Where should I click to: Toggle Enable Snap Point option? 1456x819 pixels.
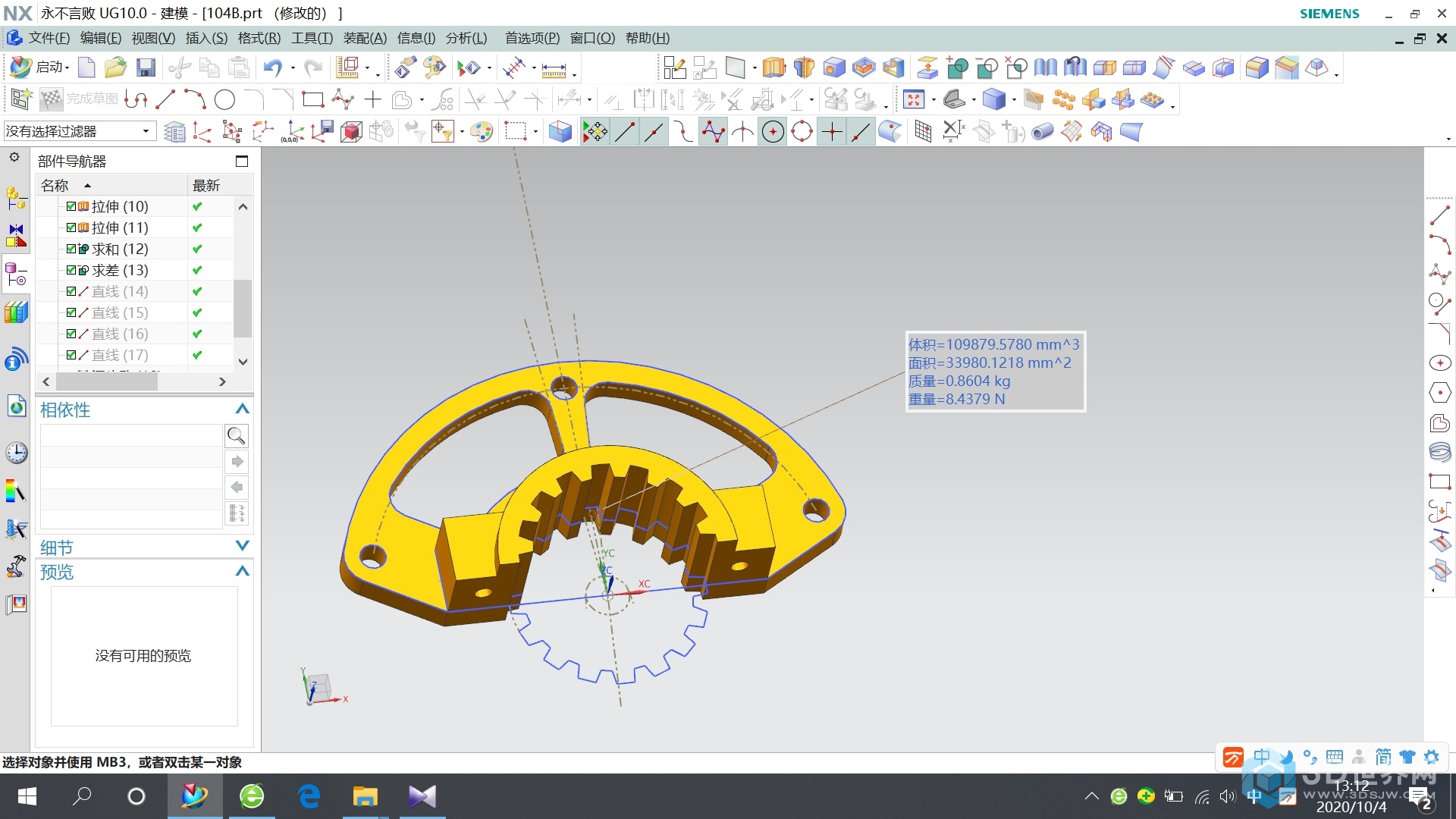pos(595,131)
